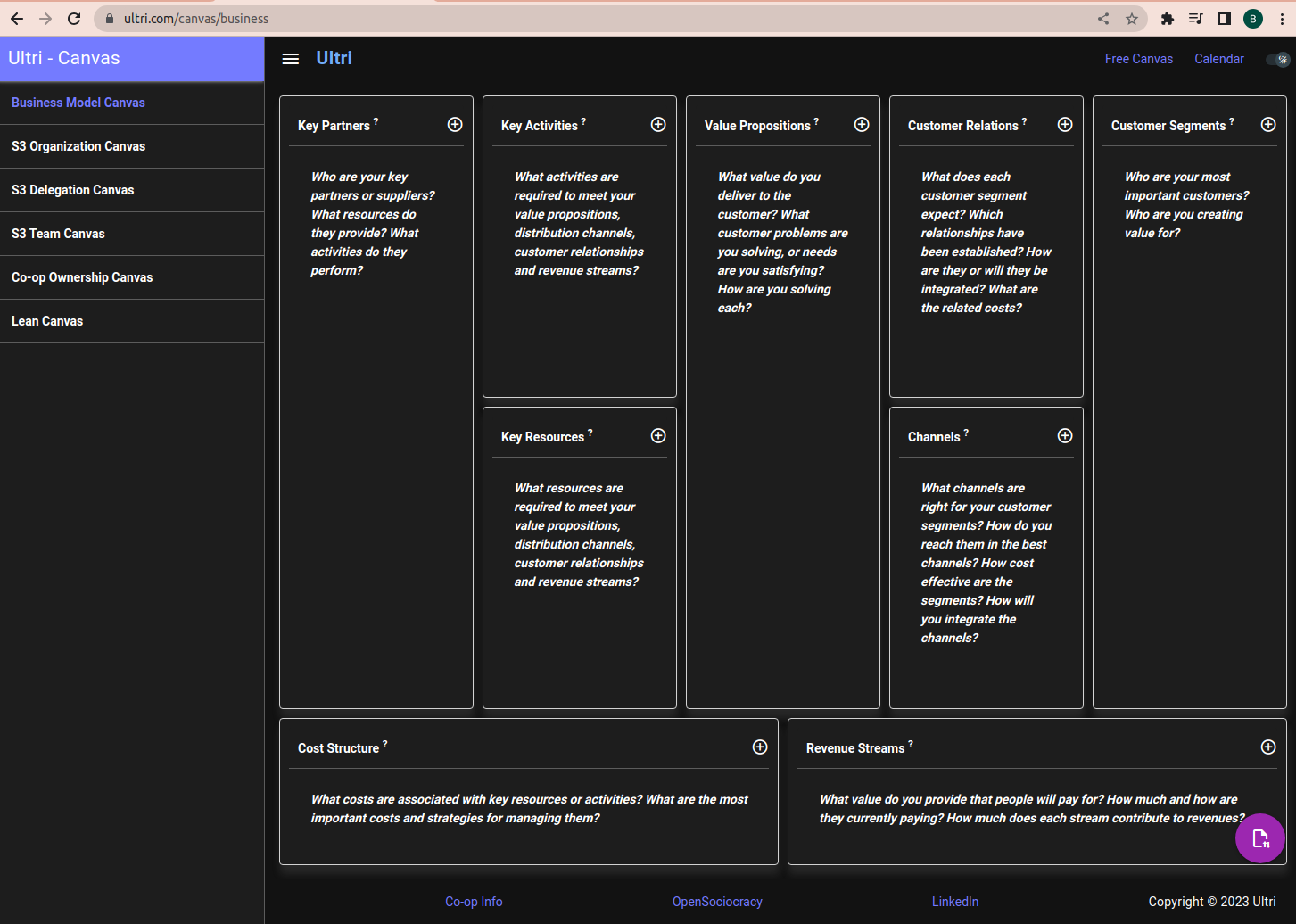This screenshot has width=1296, height=924.
Task: Open the browser profile avatar B
Action: [x=1253, y=19]
